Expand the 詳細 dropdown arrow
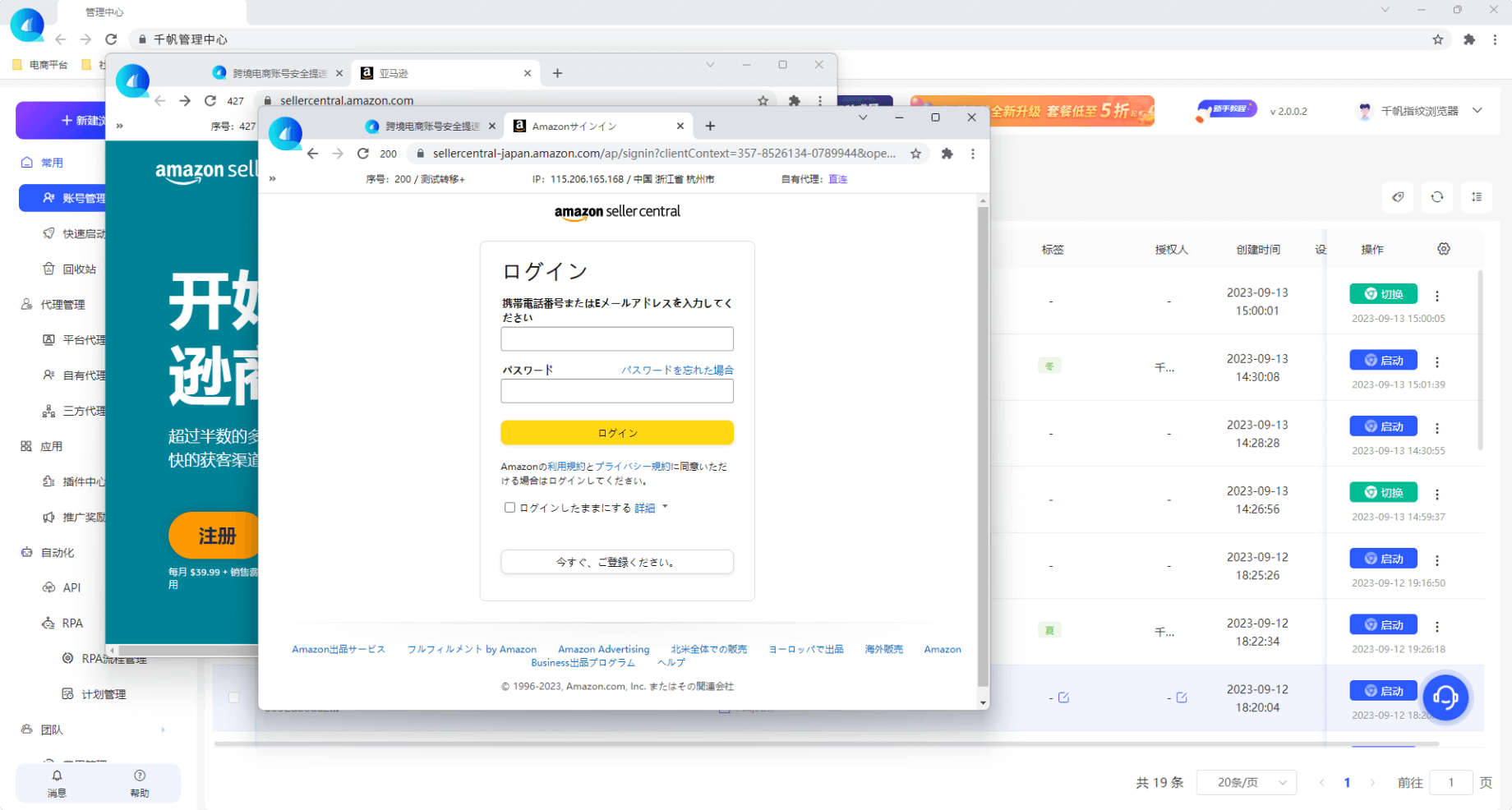The width and height of the screenshot is (1512, 810). pyautogui.click(x=665, y=507)
